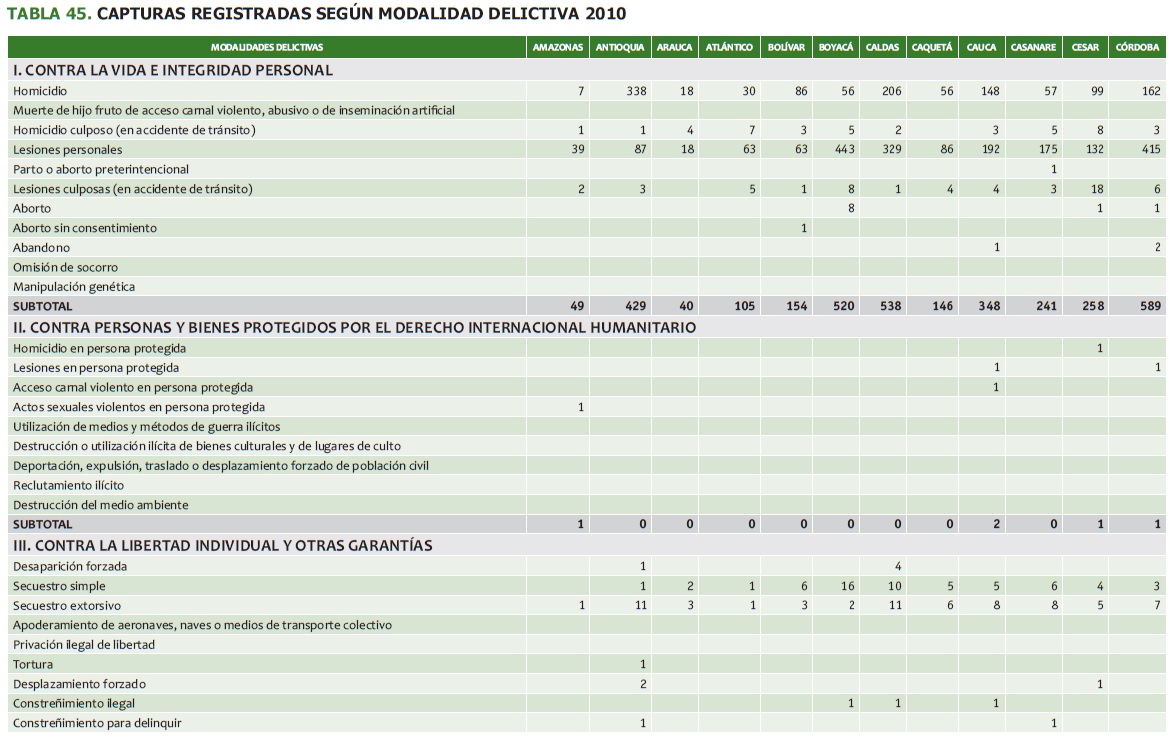Screen dimensions: 1172x742
Task: Click section heading II. Derecho Internacional Humanitario
Action: tap(354, 327)
